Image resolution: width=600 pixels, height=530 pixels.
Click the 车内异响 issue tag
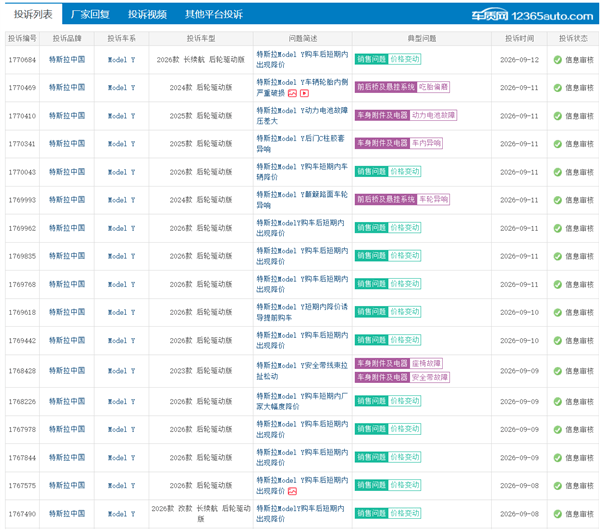(426, 143)
